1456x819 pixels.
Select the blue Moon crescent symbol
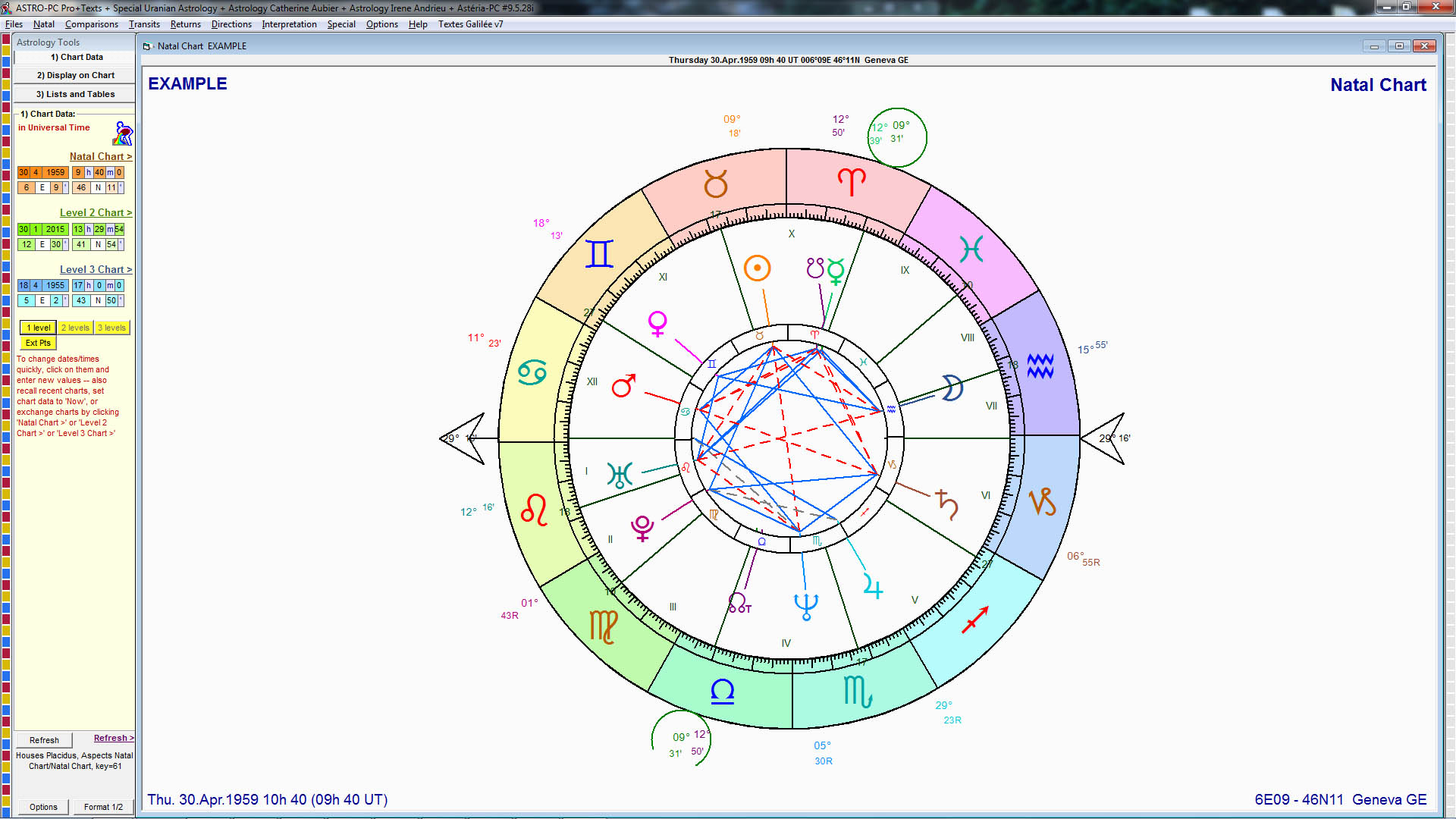[952, 388]
